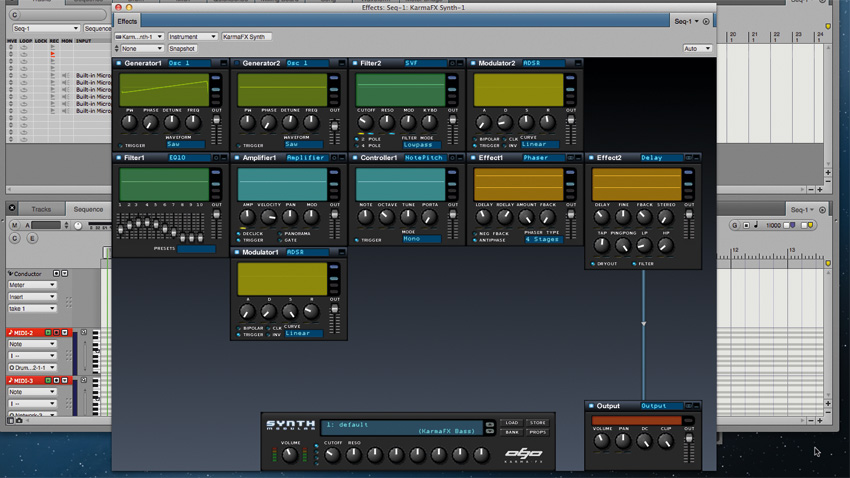
Task: Click the Amplifier1 VELOCITY knob
Action: coord(268,217)
